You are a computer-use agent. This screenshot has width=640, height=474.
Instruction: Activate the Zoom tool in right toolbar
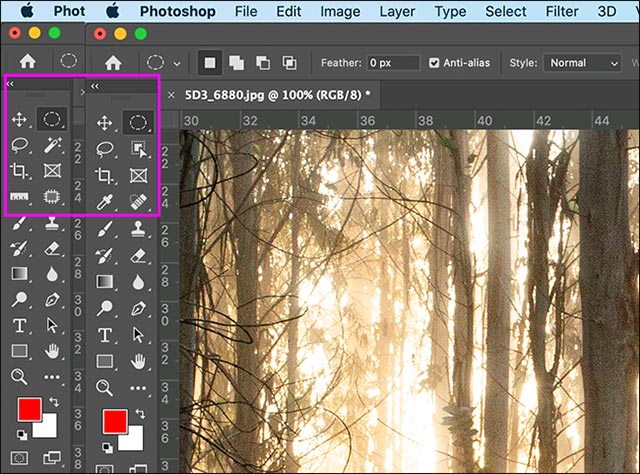point(103,385)
